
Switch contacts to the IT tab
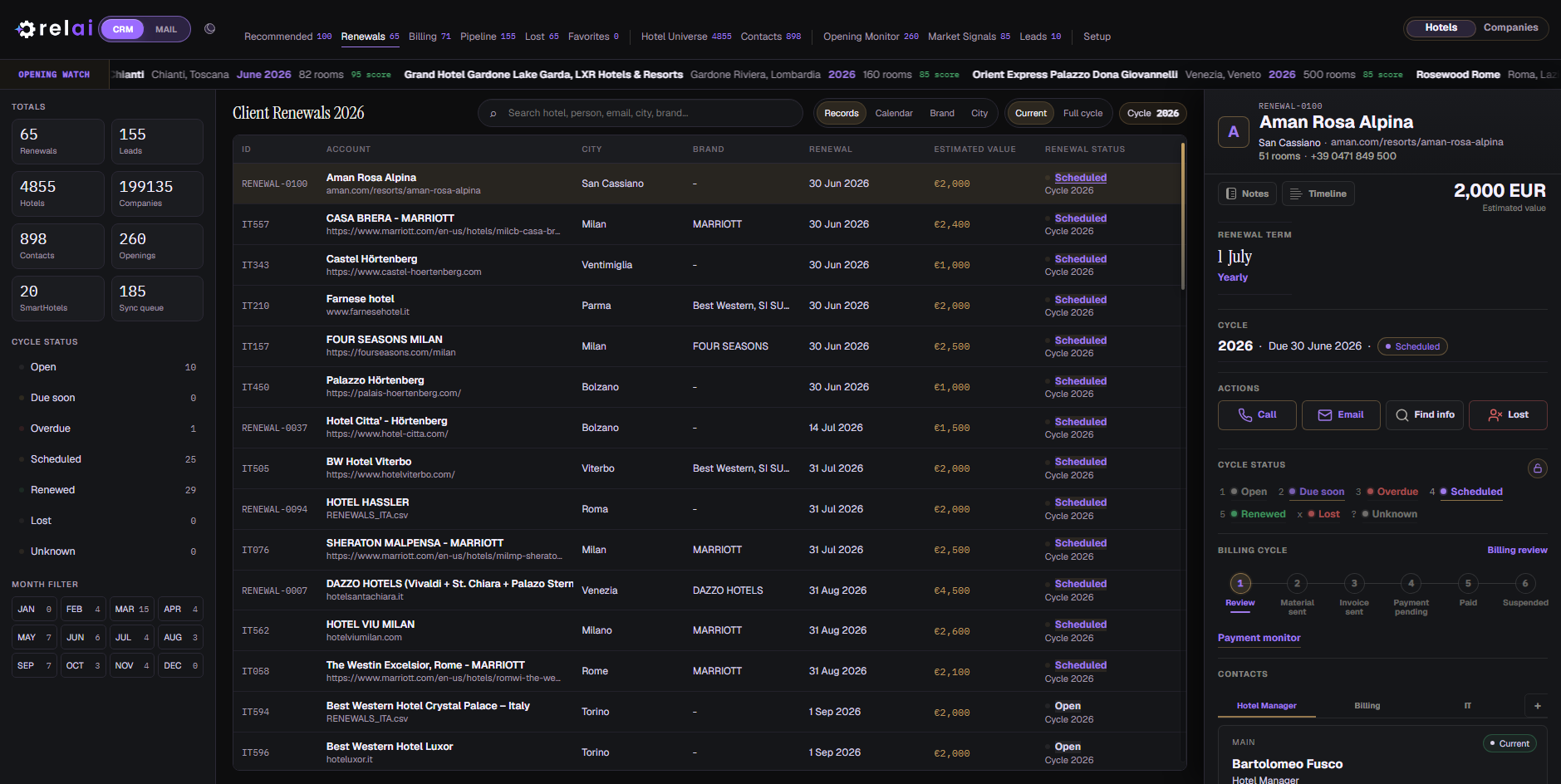(x=1468, y=706)
